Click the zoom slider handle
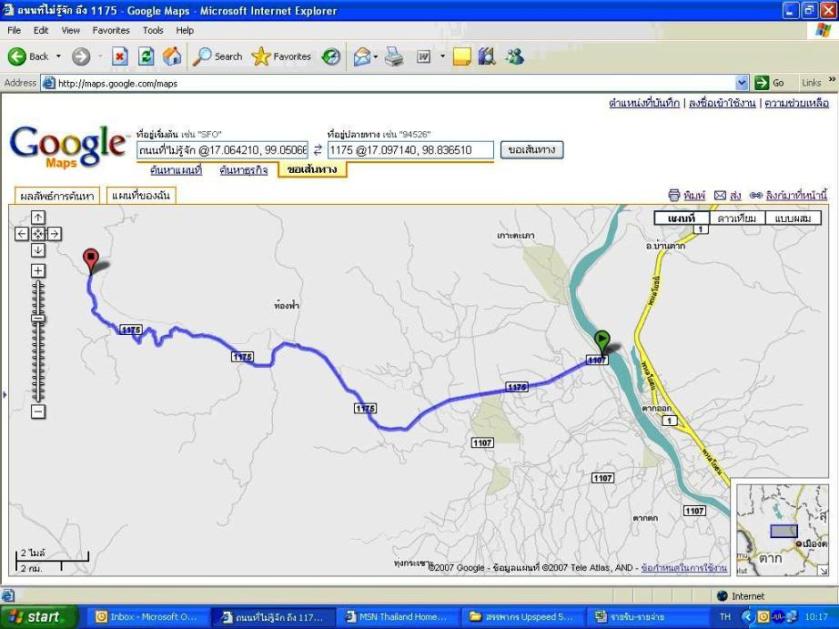 (x=38, y=320)
